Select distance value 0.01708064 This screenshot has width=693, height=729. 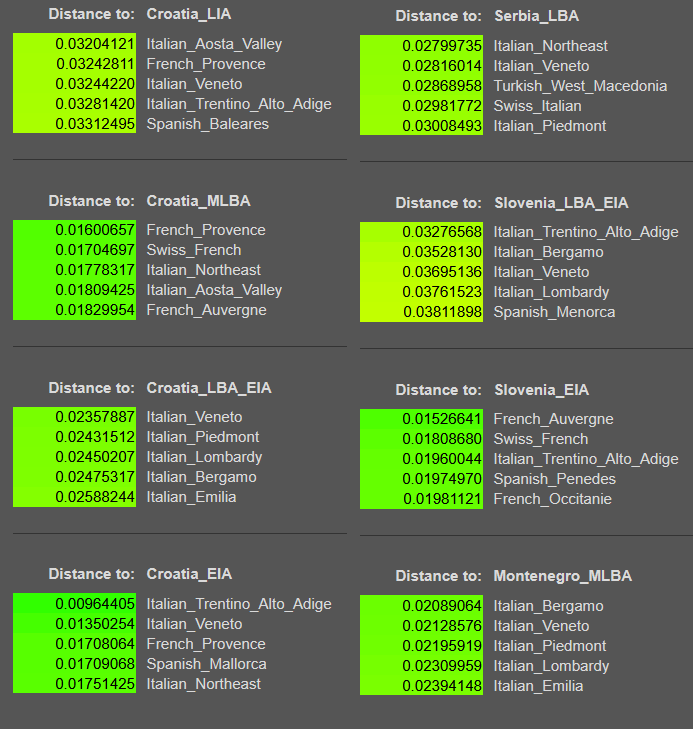coord(95,643)
